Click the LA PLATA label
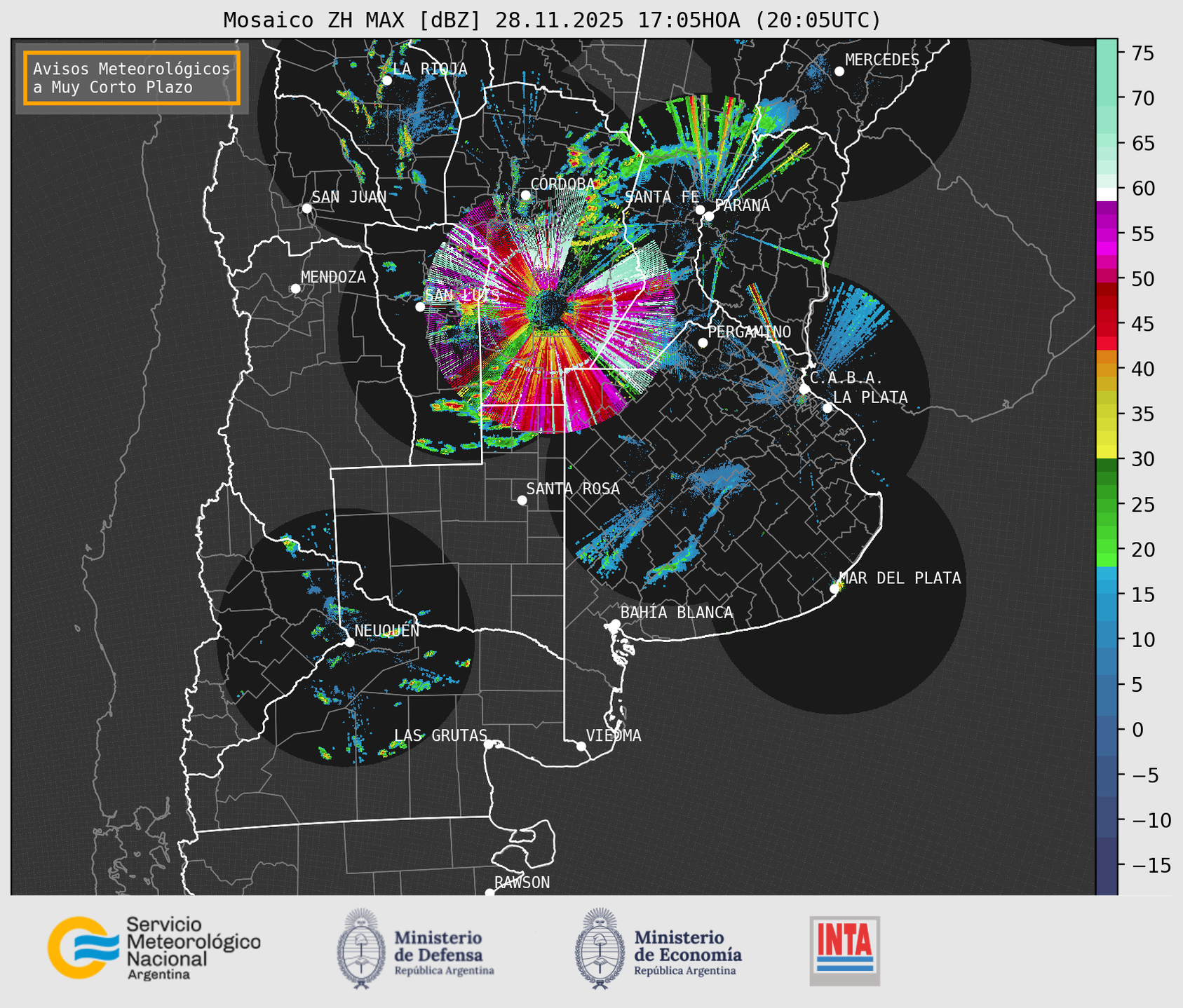This screenshot has width=1183, height=1008. coord(870,397)
